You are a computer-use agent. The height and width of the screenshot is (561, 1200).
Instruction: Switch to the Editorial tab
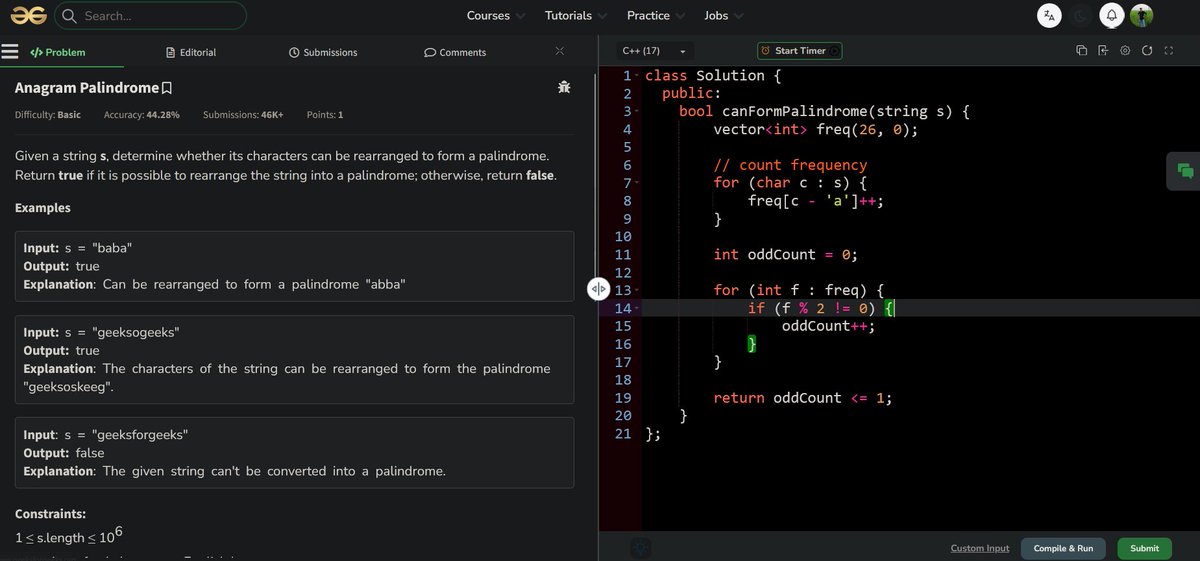pos(191,52)
